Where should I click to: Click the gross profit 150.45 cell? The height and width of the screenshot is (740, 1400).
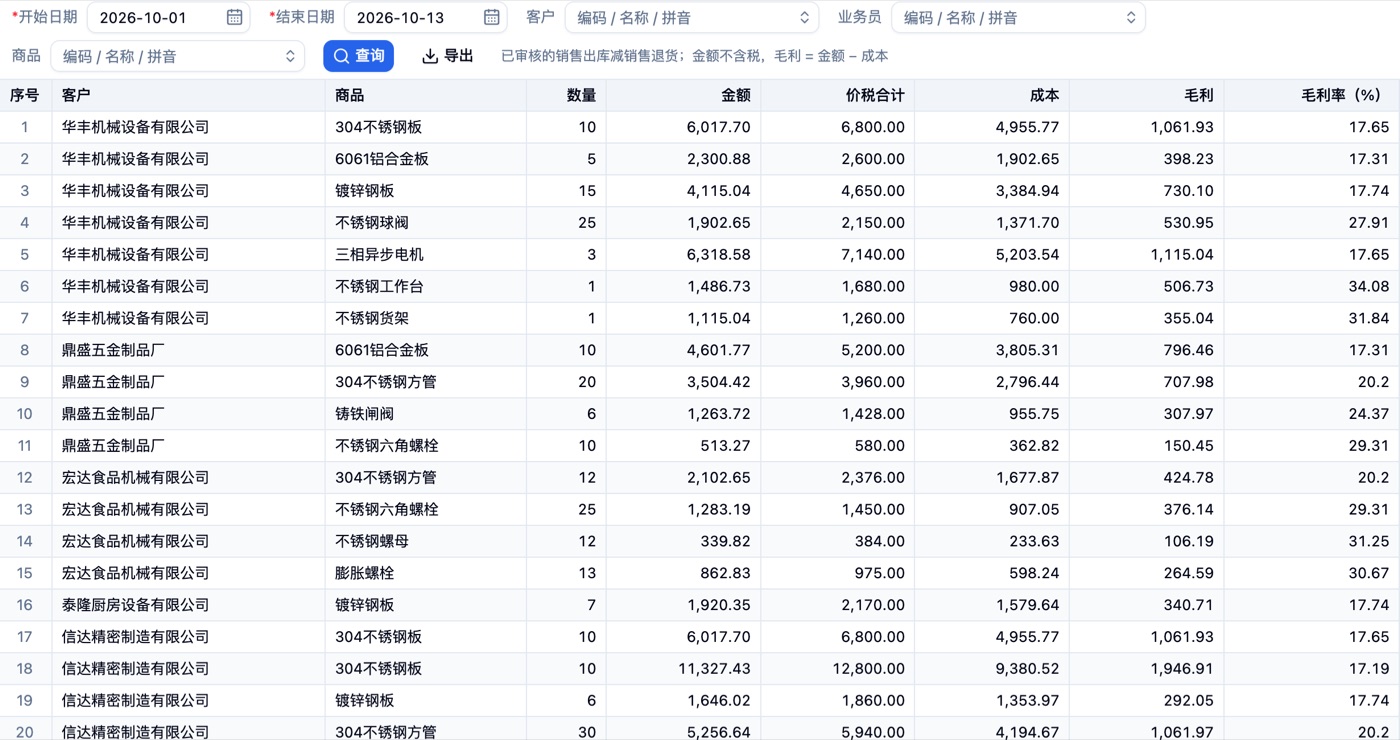point(1146,445)
